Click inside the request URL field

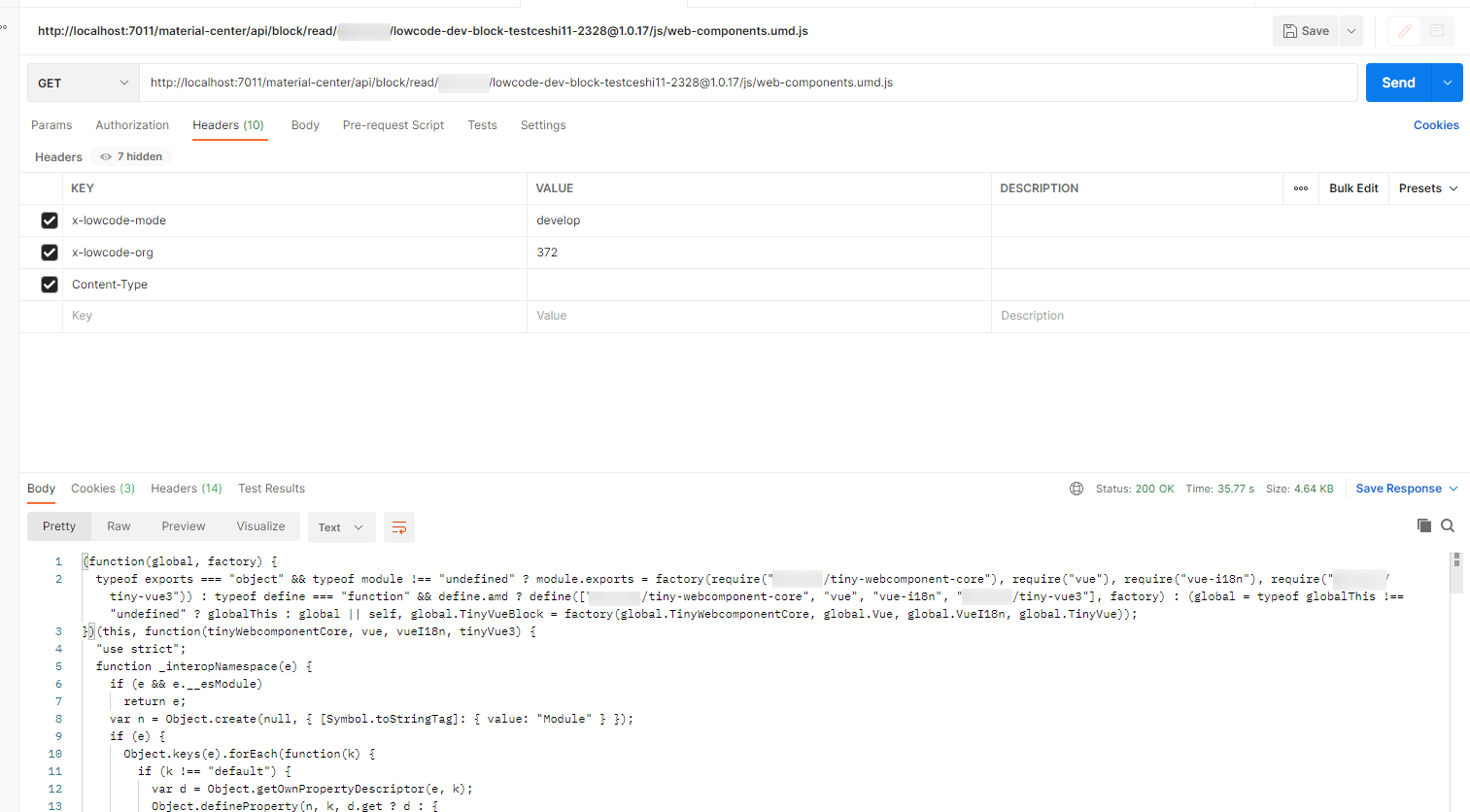[x=680, y=83]
